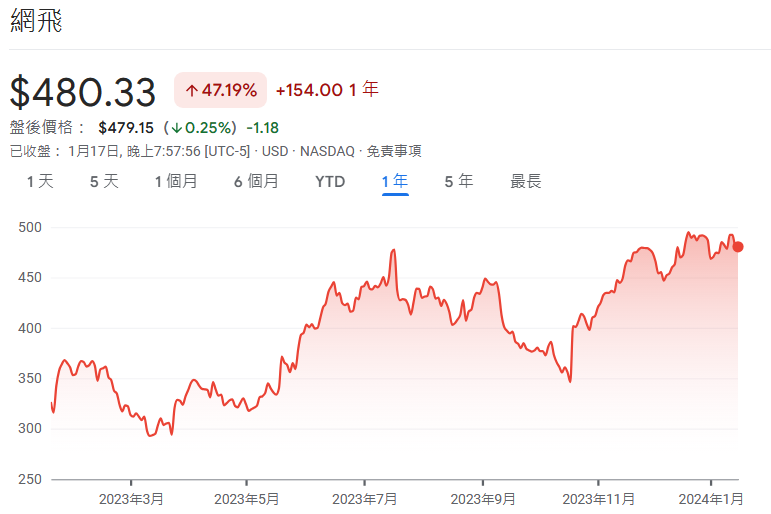Screen dimensions: 771x514
Task: Click the 網飛 stock title
Action: [x=36, y=21]
